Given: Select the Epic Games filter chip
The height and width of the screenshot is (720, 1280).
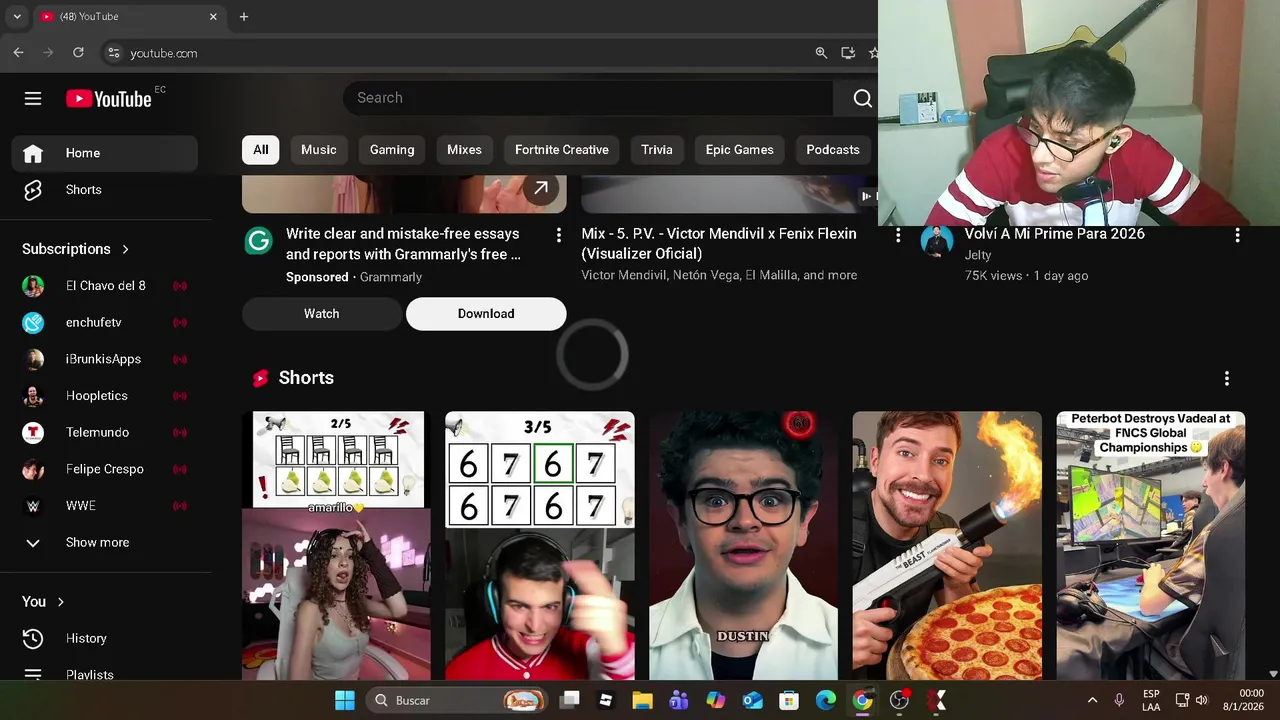Looking at the screenshot, I should [740, 150].
